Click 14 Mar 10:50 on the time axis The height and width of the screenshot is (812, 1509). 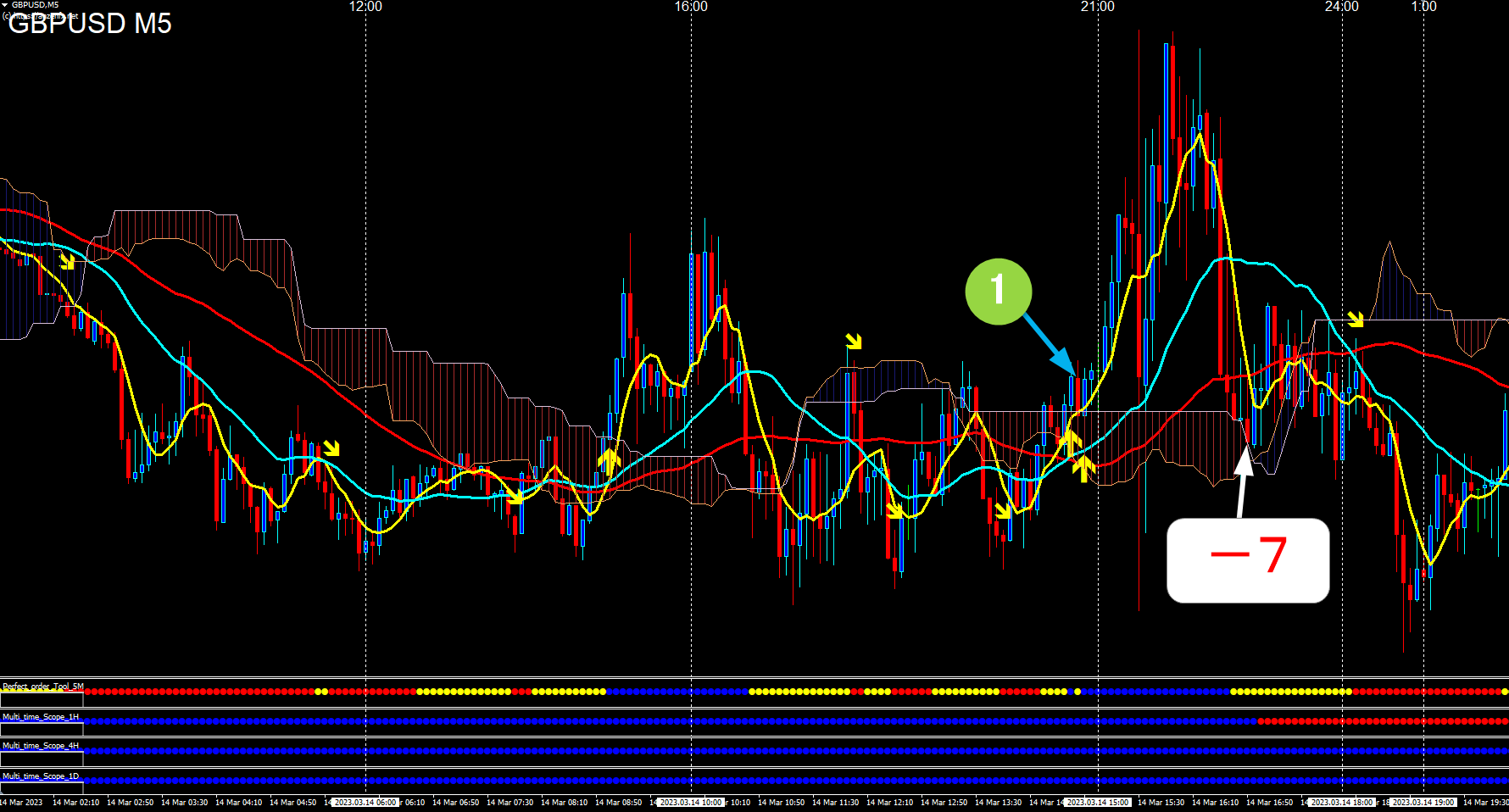(781, 803)
